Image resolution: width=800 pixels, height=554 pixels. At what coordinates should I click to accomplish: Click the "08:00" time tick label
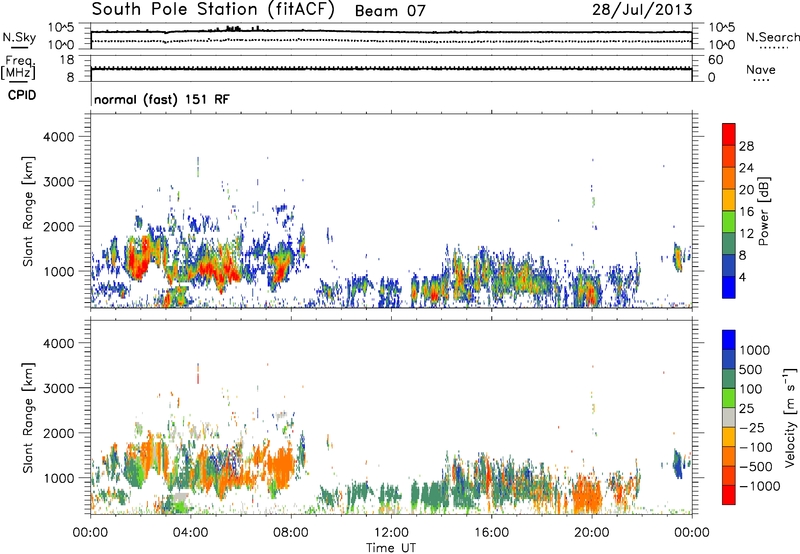coord(290,533)
